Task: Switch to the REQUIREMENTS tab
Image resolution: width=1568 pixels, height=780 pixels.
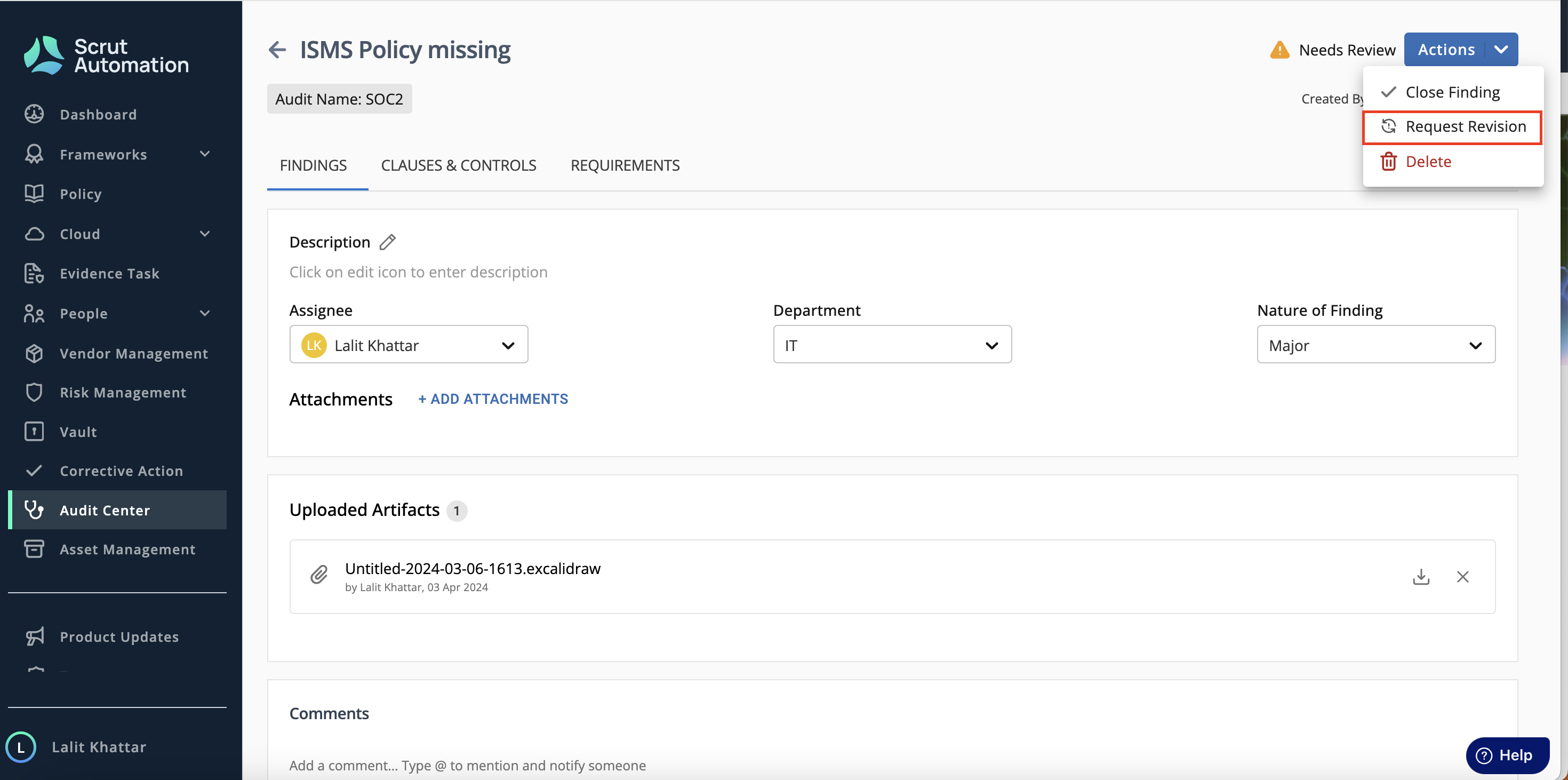Action: [625, 165]
